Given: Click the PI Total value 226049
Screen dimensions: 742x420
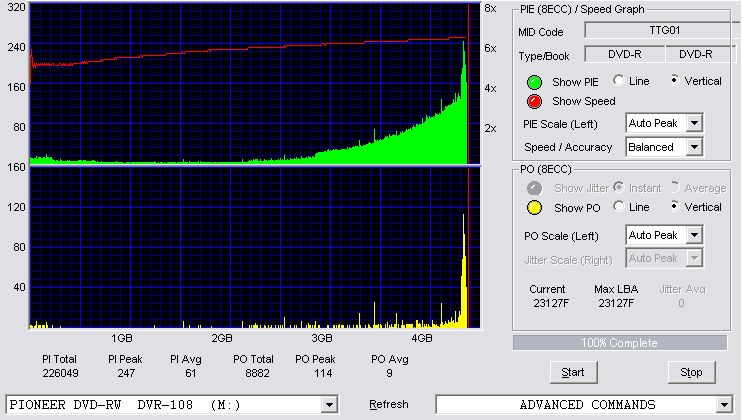Looking at the screenshot, I should coord(60,373).
